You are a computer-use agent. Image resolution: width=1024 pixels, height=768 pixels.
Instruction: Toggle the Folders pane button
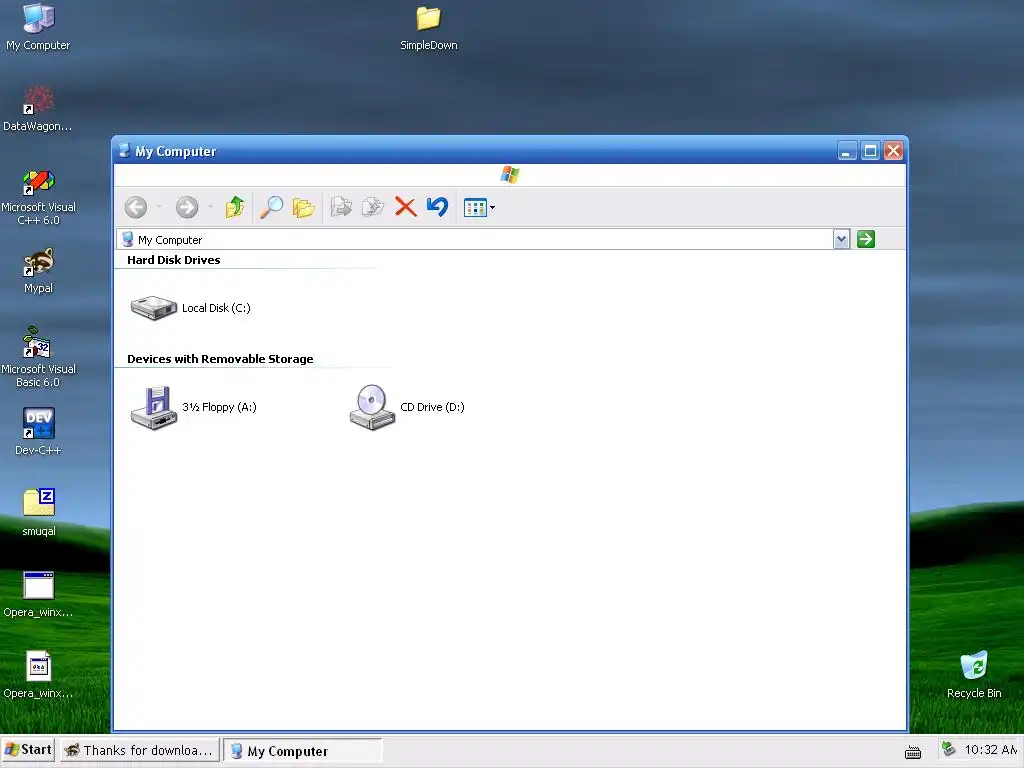click(304, 208)
